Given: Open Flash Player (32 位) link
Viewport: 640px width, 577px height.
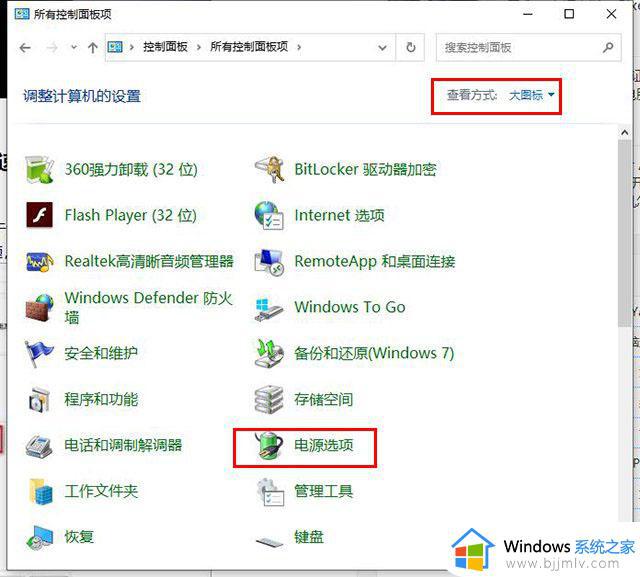Looking at the screenshot, I should pyautogui.click(x=131, y=215).
